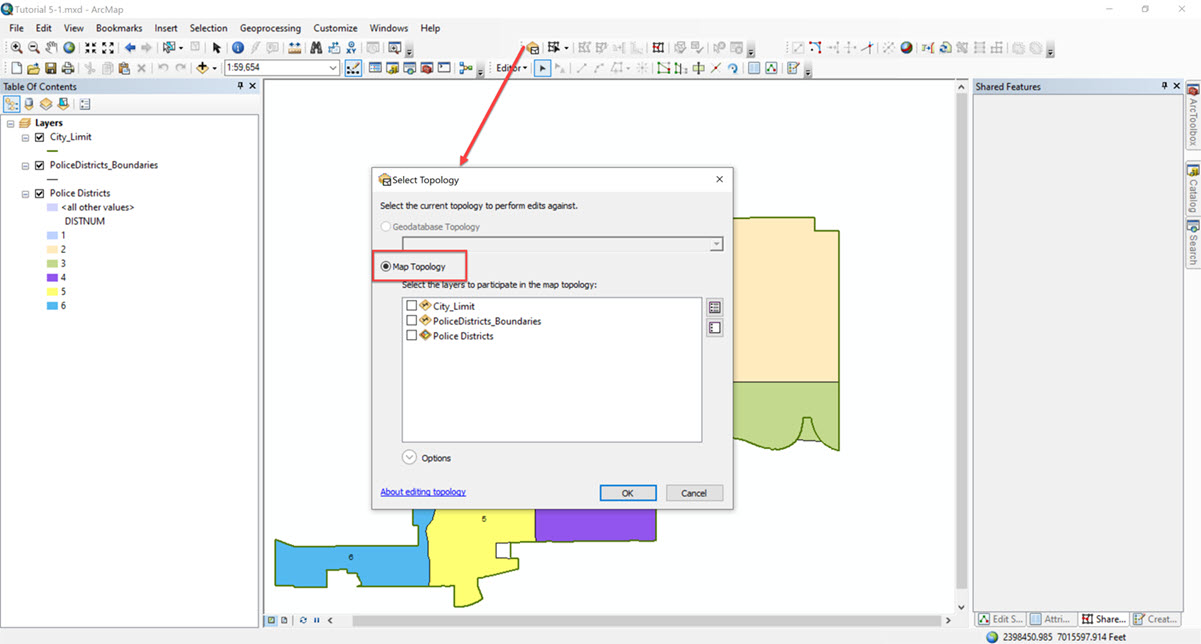Collapse the Layers data frame
This screenshot has width=1201, height=644.
pyautogui.click(x=10, y=123)
